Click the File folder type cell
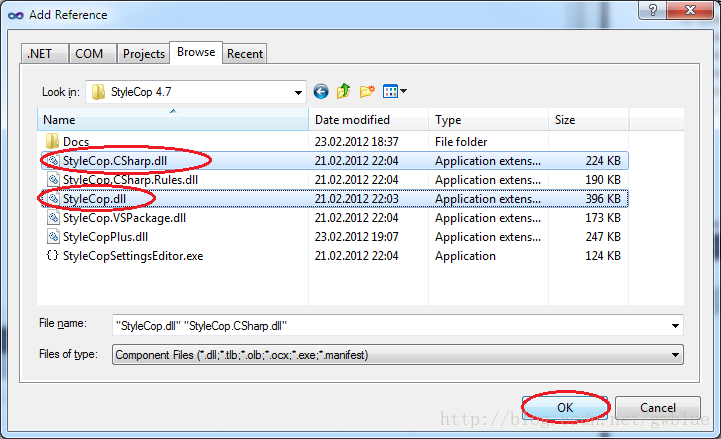This screenshot has width=721, height=439. click(x=461, y=142)
